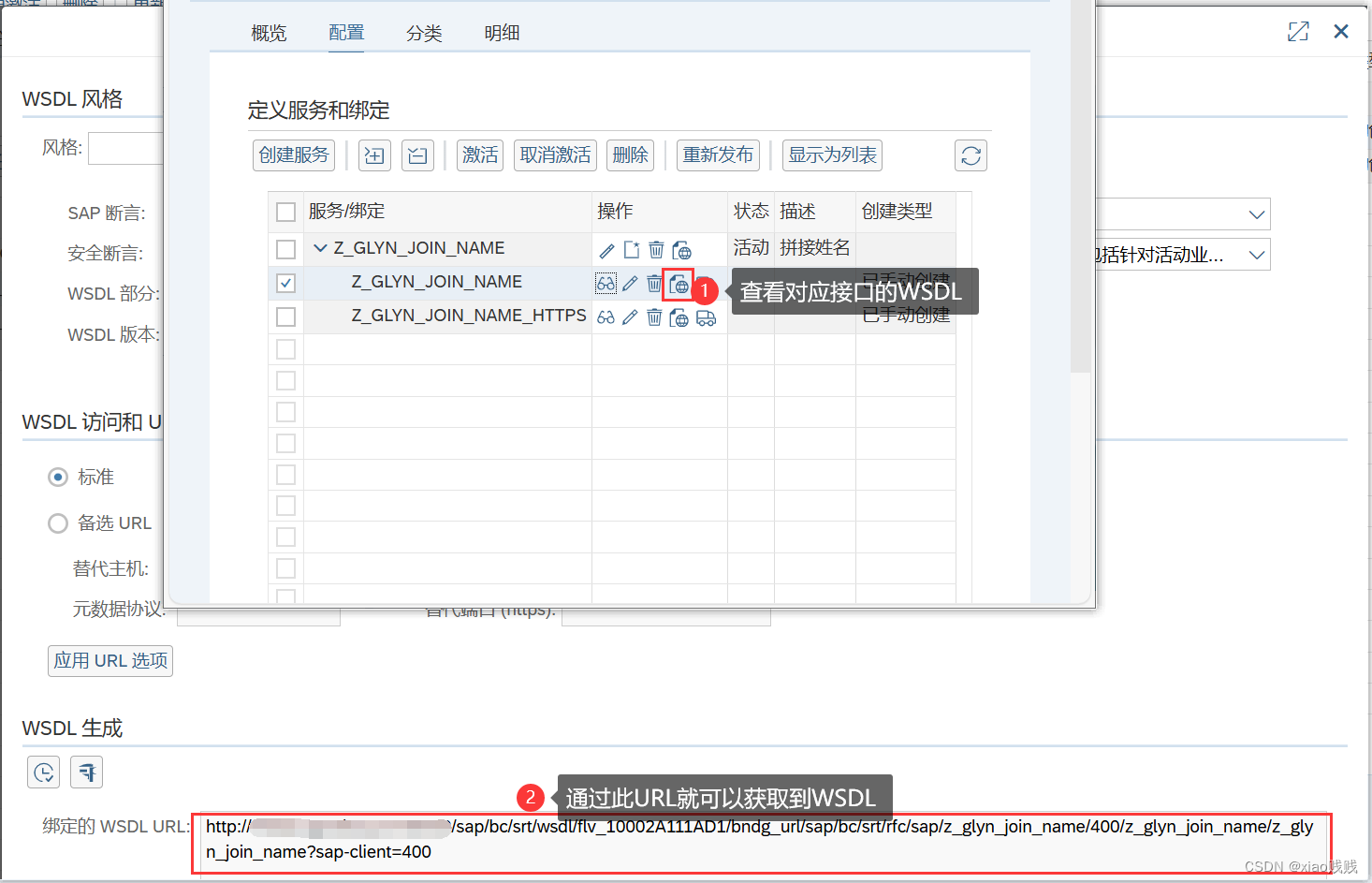Click the 取消激活 button

555,155
